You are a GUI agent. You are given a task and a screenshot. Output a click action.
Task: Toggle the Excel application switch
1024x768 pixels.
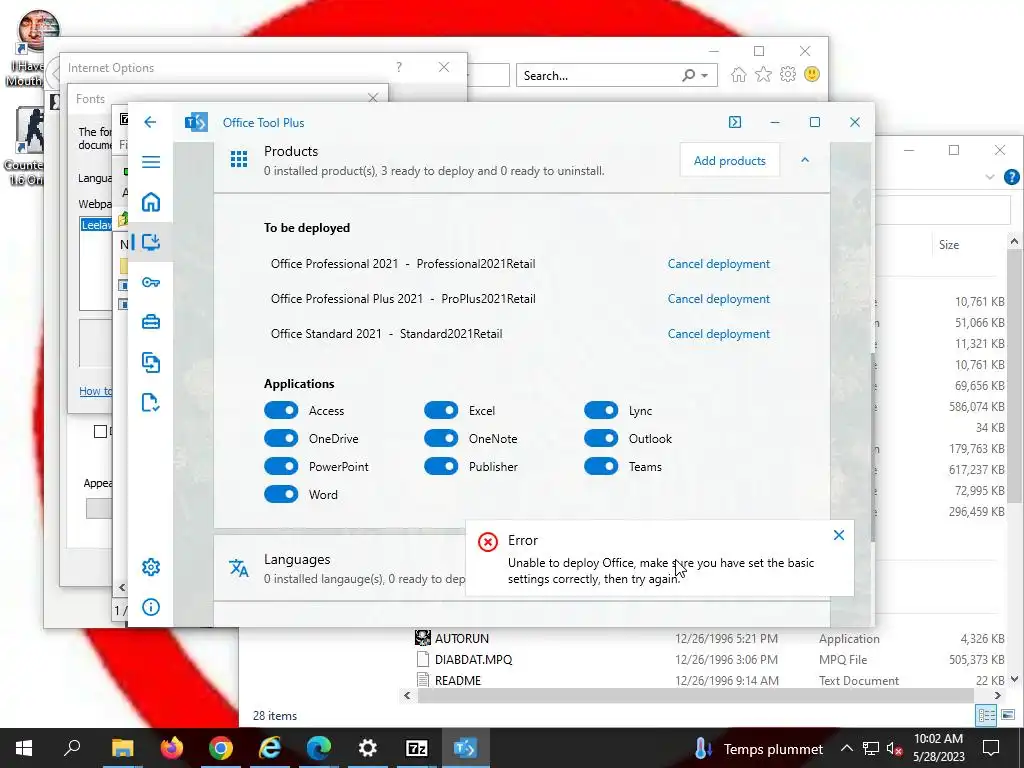pyautogui.click(x=441, y=410)
